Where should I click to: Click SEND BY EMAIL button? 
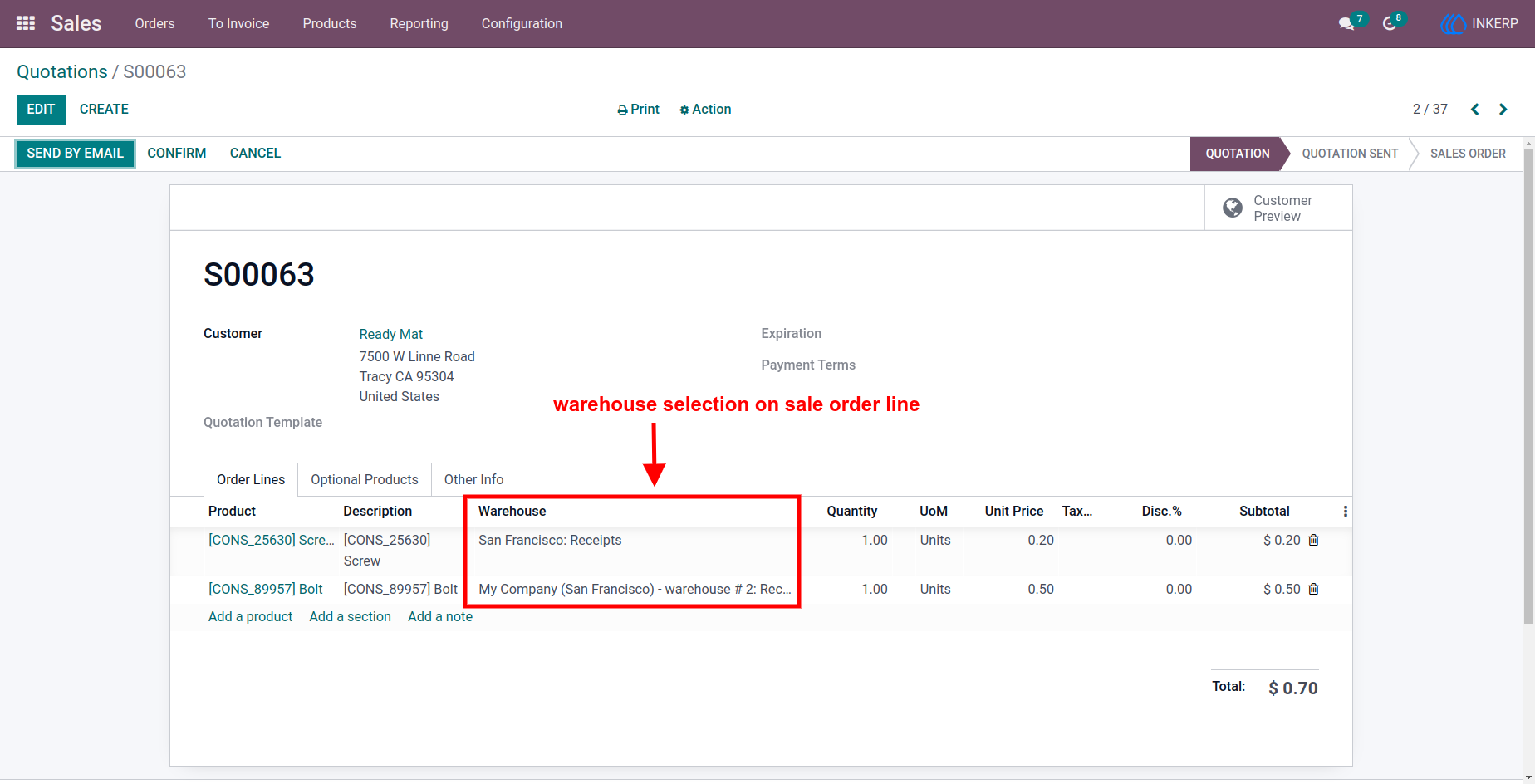(x=75, y=153)
